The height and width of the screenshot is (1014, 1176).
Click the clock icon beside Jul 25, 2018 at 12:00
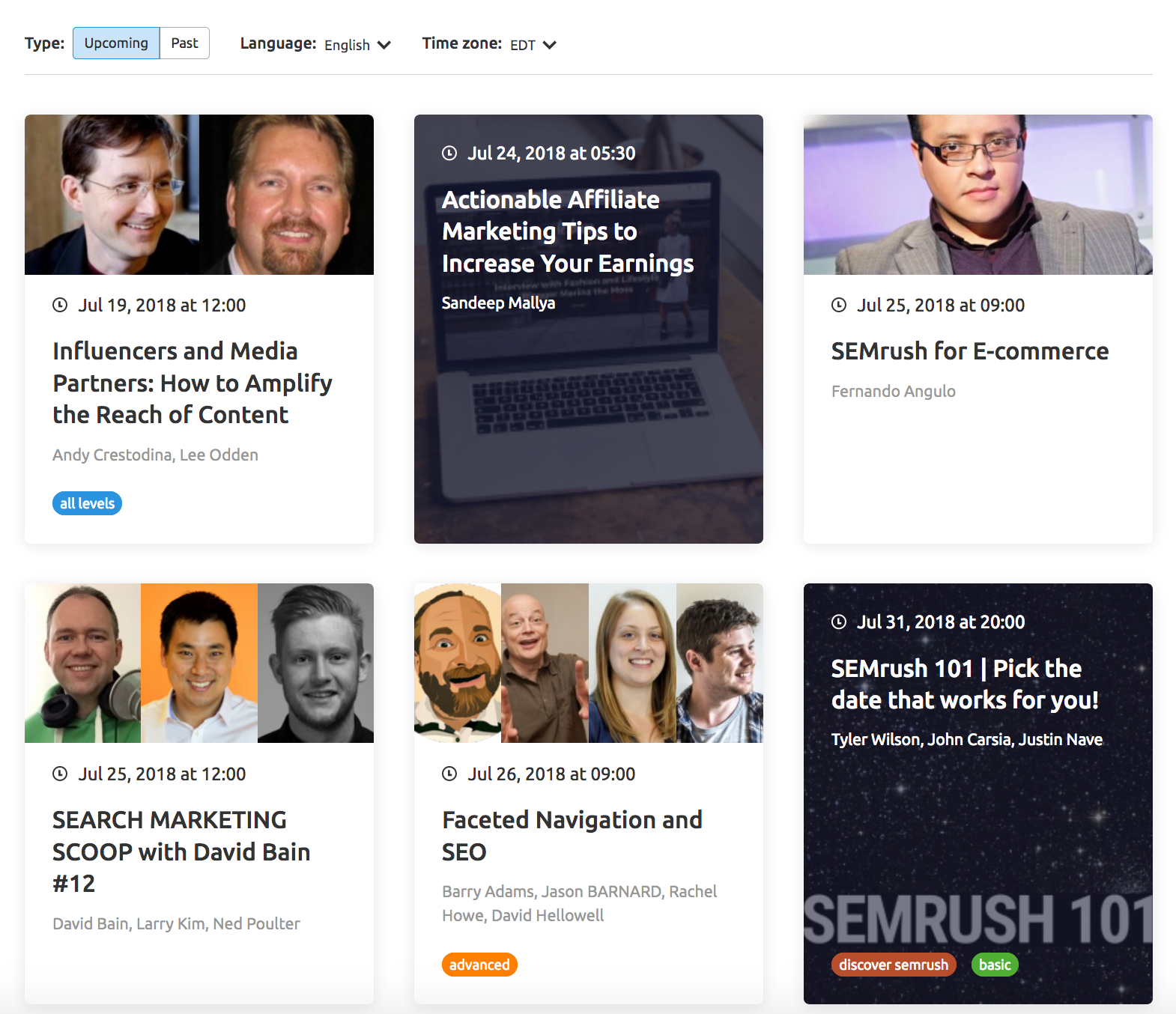pyautogui.click(x=60, y=774)
